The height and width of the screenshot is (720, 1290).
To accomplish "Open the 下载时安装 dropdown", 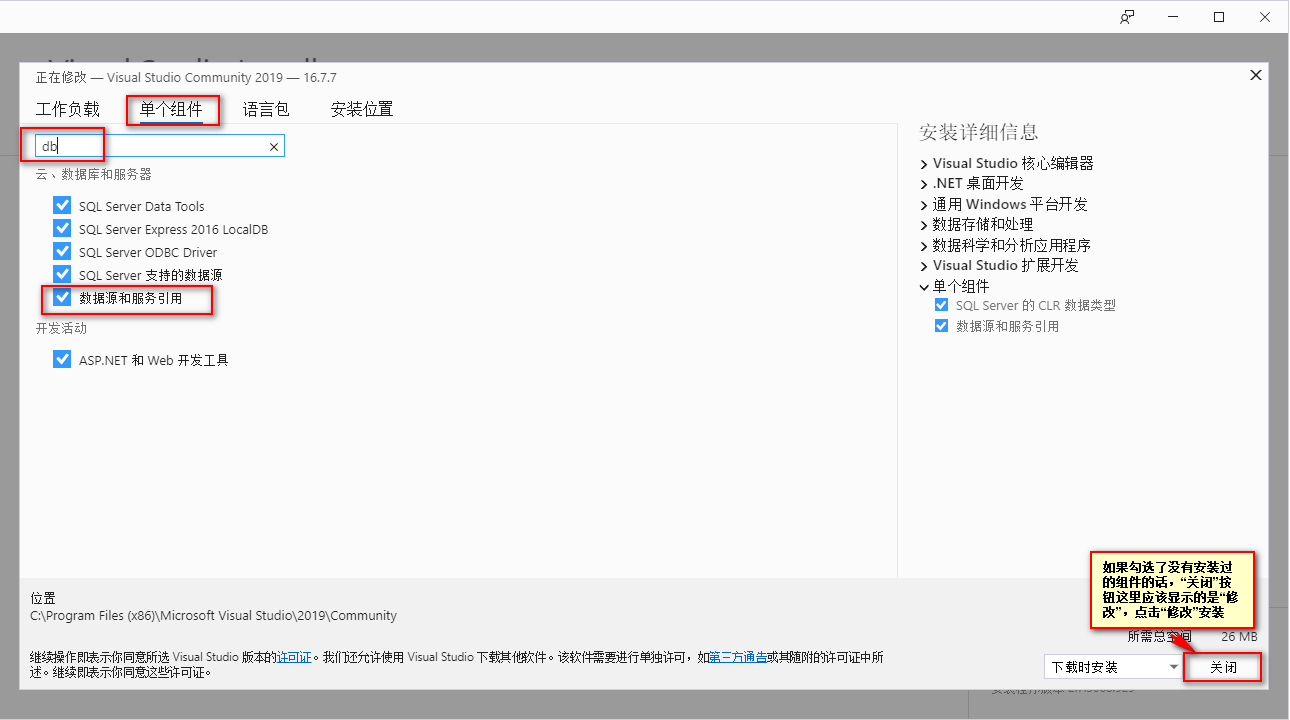I will [x=1113, y=666].
